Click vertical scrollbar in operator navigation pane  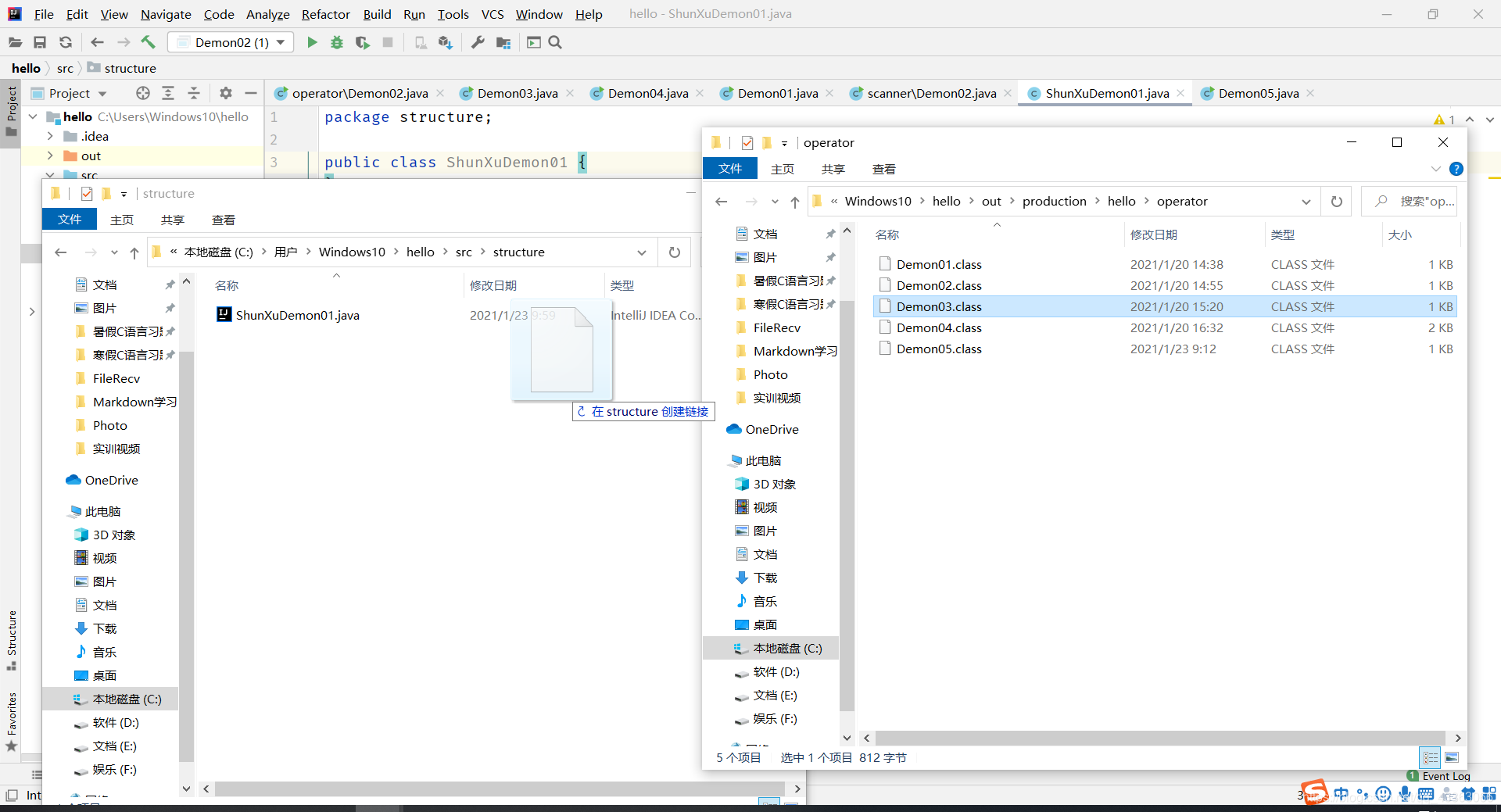click(847, 507)
